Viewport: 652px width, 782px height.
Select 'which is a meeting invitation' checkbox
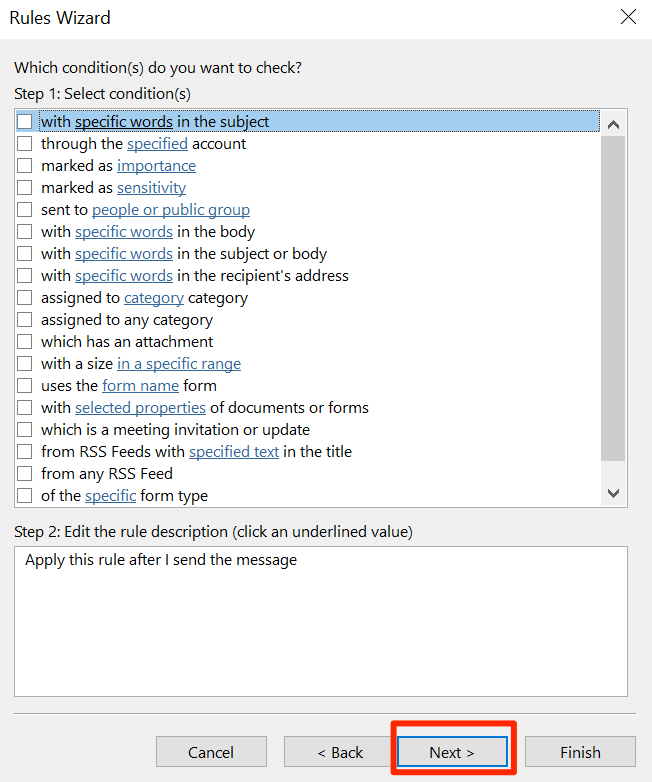click(24, 430)
